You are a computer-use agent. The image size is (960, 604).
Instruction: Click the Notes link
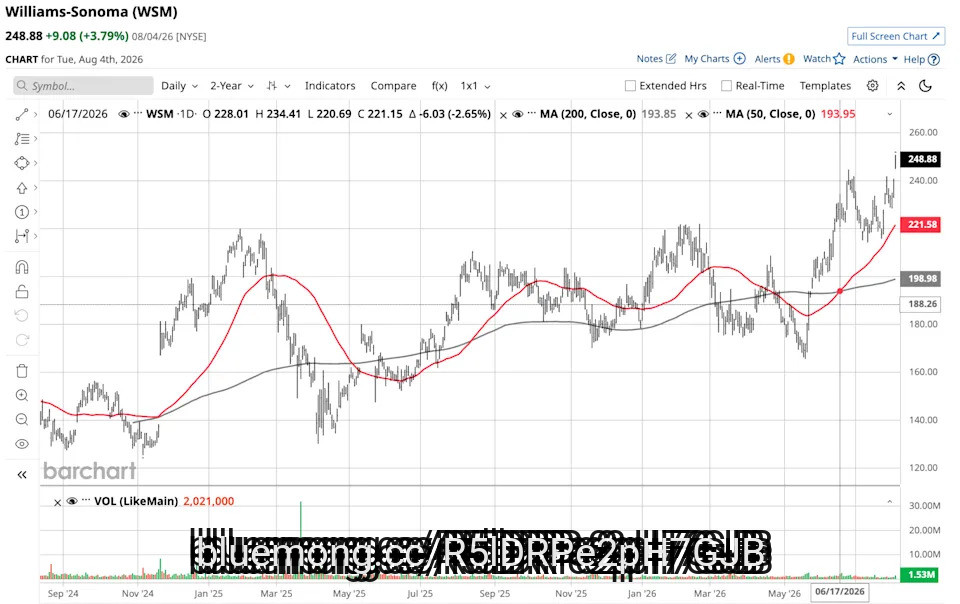point(649,59)
